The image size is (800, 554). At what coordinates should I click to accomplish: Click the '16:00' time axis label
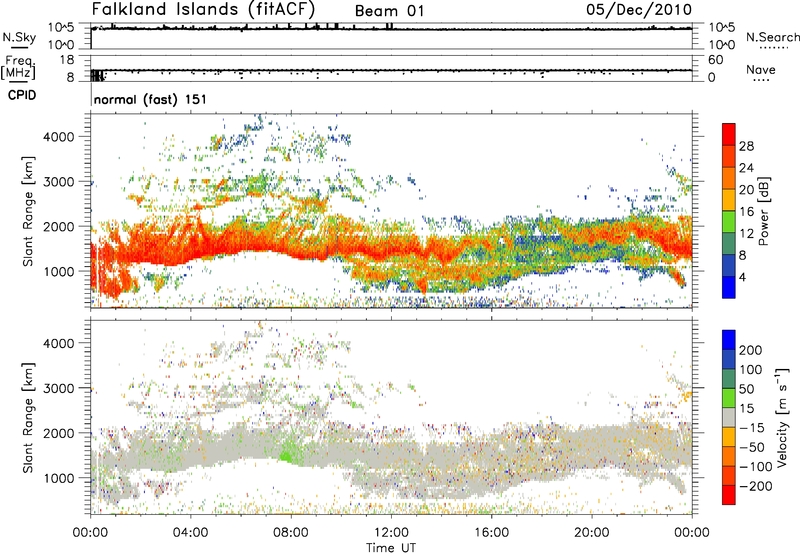point(491,533)
